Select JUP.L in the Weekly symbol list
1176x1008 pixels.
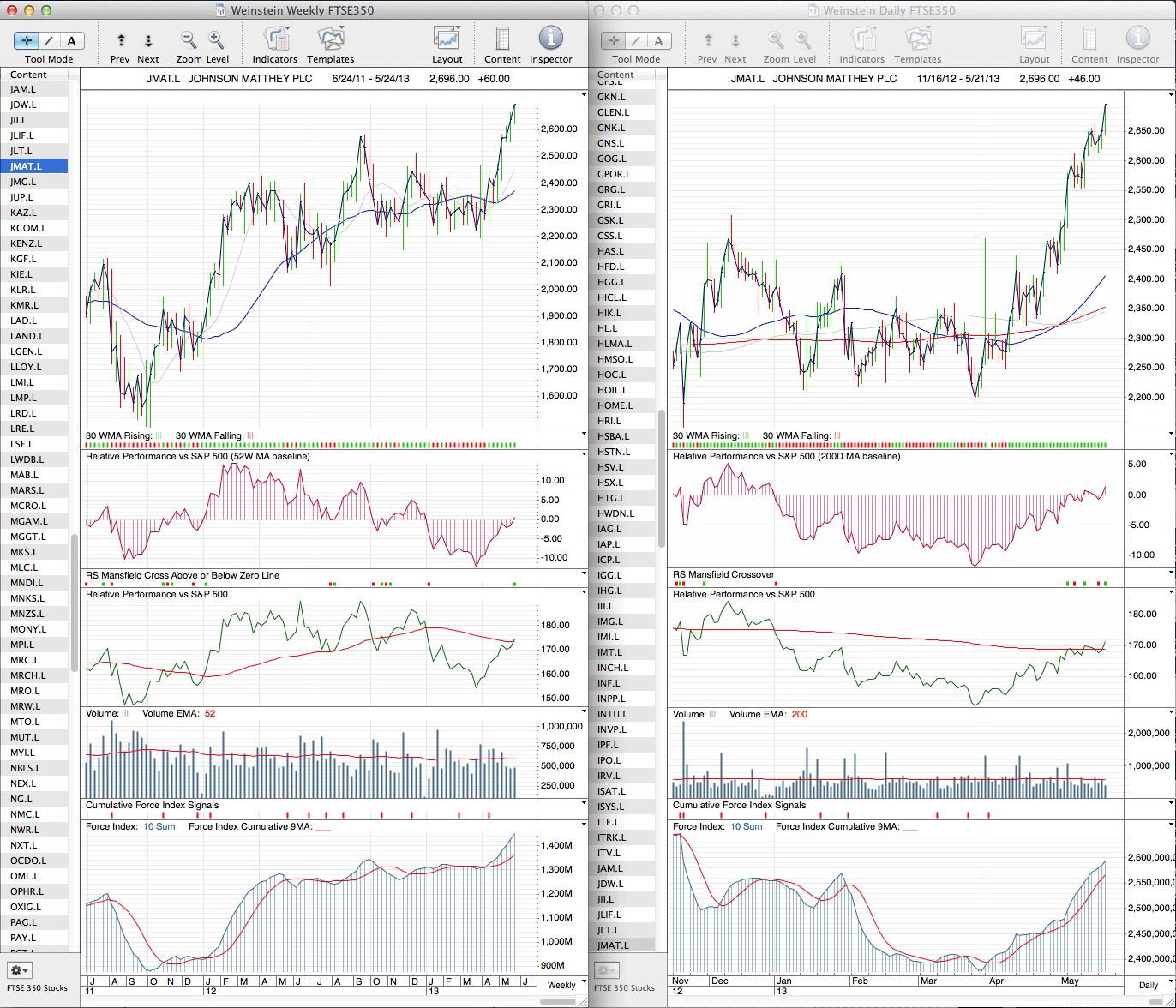23,197
